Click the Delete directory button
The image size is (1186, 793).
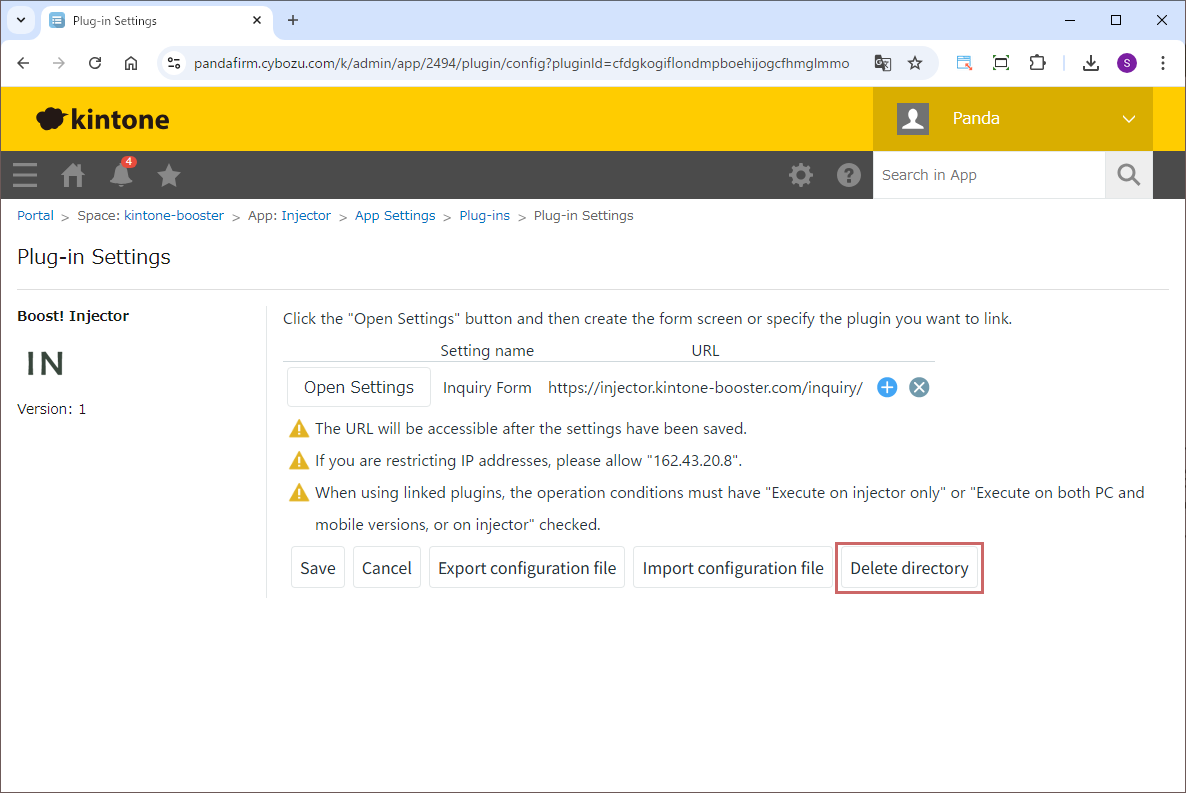pyautogui.click(x=909, y=568)
